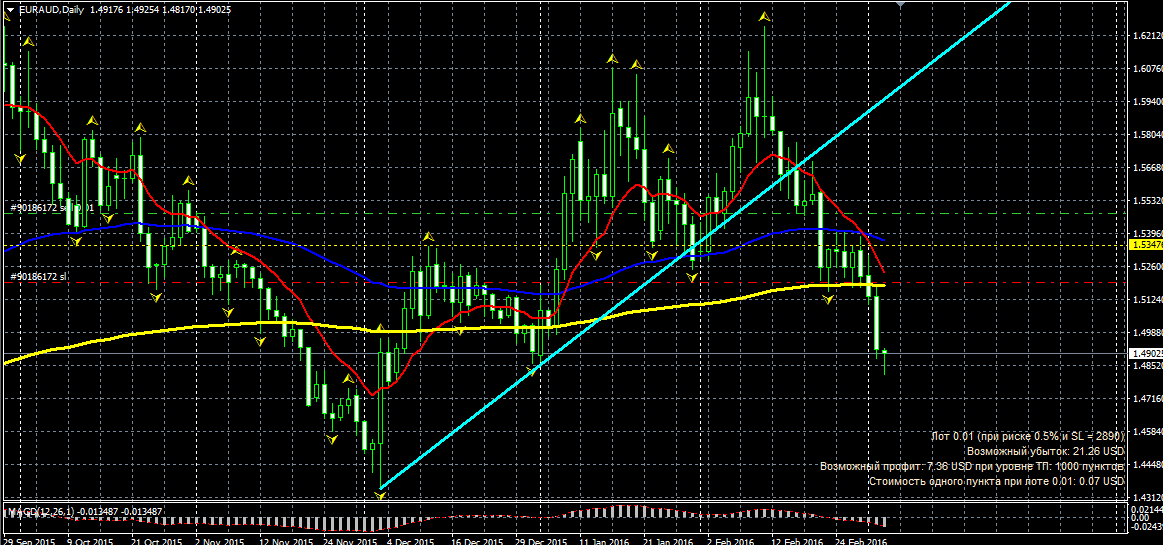Image resolution: width=1163 pixels, height=545 pixels.
Task: Click the 1.6212 price scale label
Action: (x=1146, y=36)
